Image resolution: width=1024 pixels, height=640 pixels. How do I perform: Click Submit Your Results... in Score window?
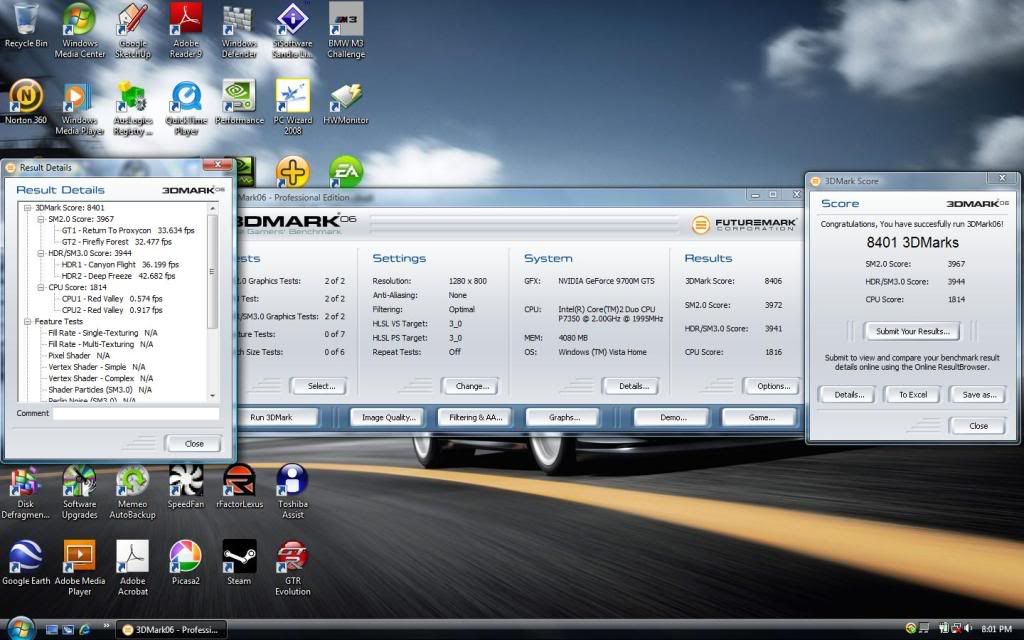(x=912, y=332)
